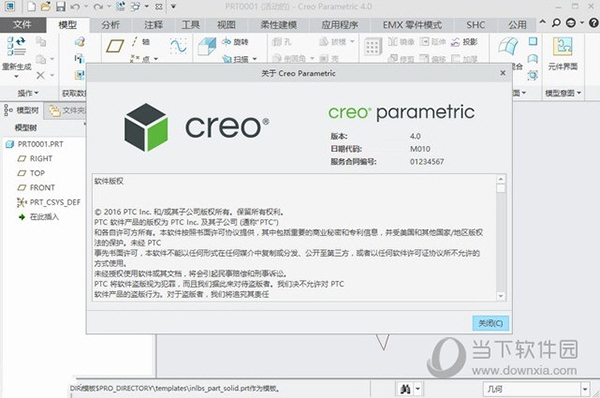Select PRT_CSYS_DEF in the model tree
The height and width of the screenshot is (398, 600).
pyautogui.click(x=49, y=202)
